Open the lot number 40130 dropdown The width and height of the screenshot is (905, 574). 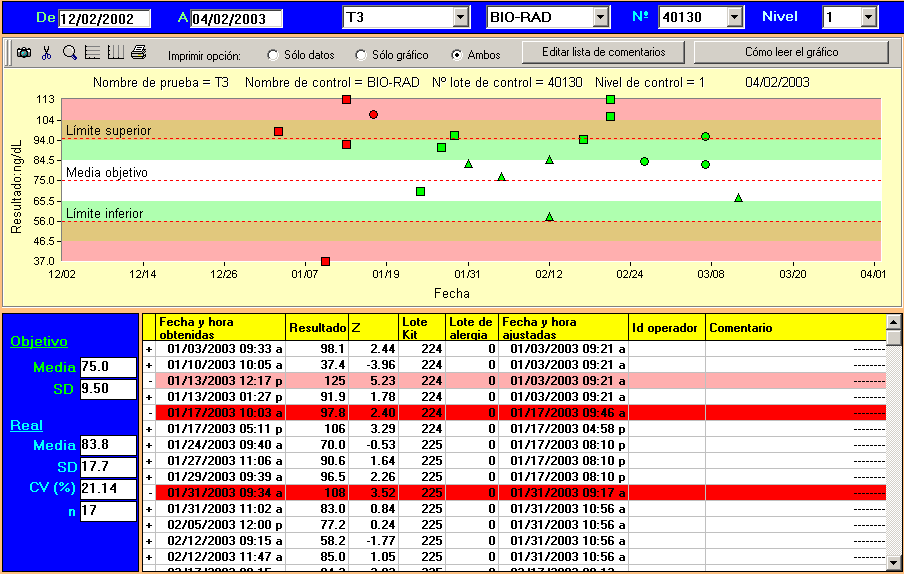pyautogui.click(x=736, y=17)
